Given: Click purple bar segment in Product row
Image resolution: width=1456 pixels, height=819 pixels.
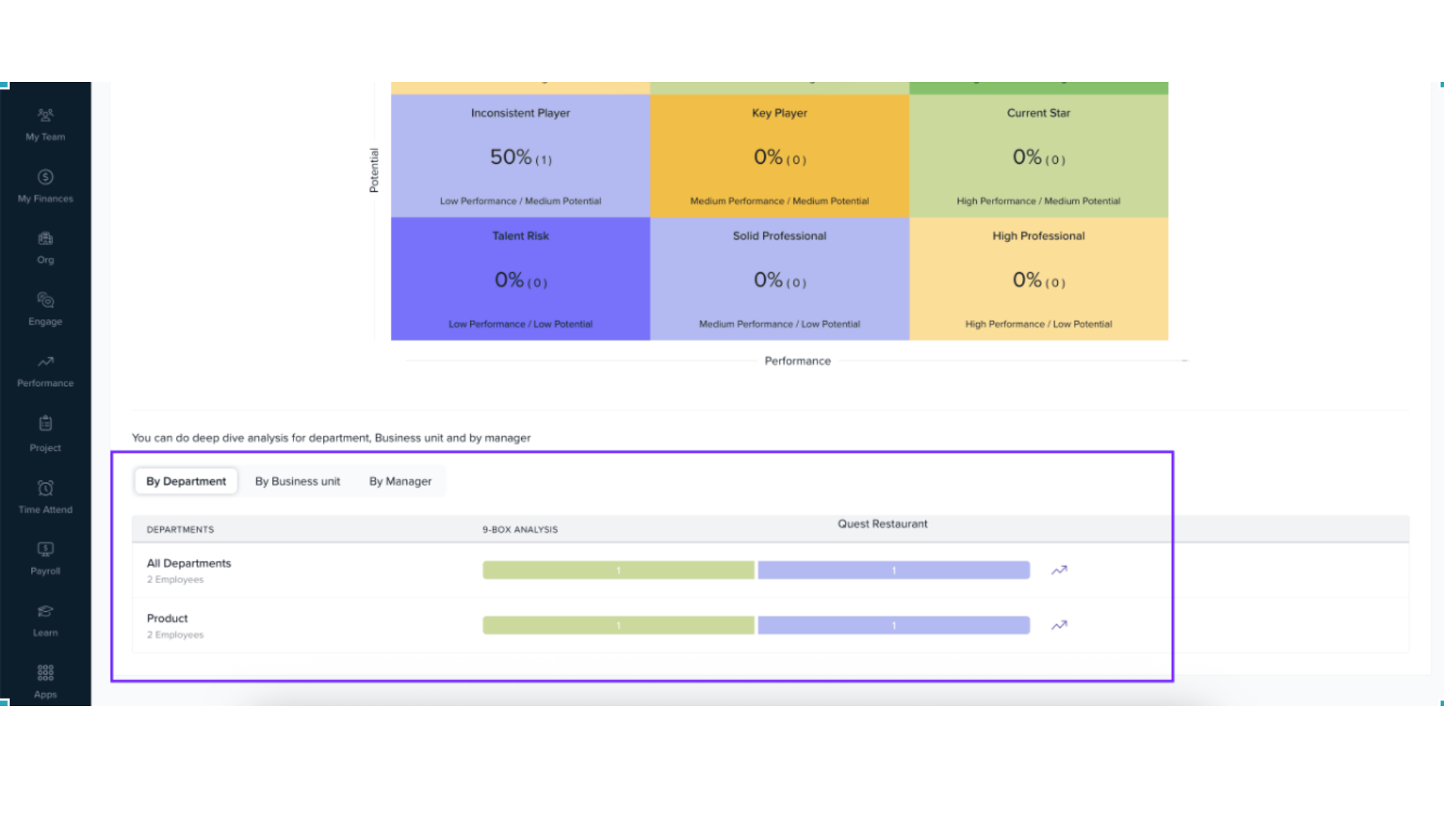Looking at the screenshot, I should pyautogui.click(x=893, y=626).
